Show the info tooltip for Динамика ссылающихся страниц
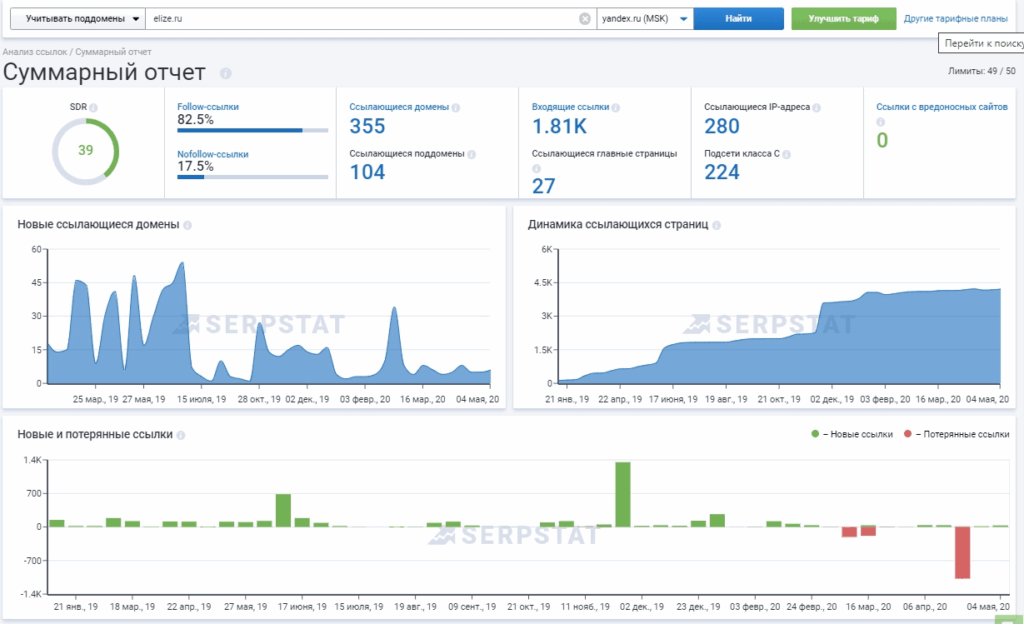 pyautogui.click(x=716, y=225)
